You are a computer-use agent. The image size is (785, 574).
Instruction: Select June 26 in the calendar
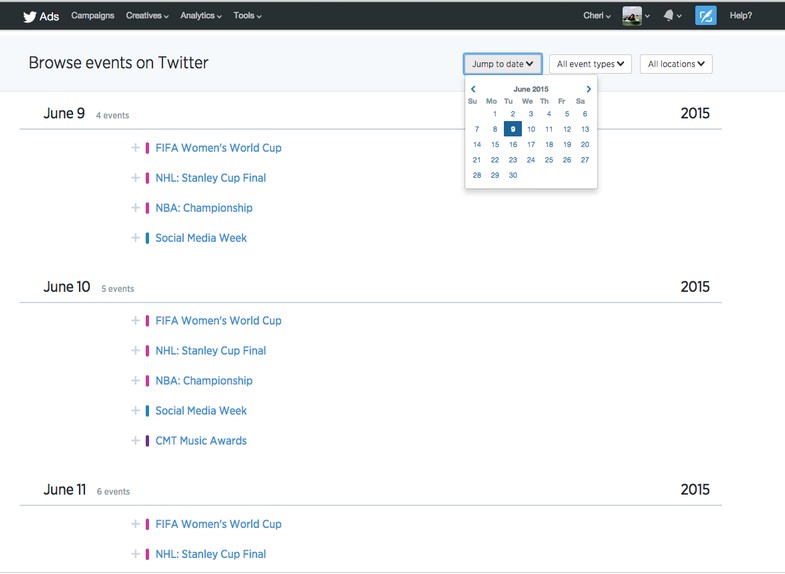click(x=567, y=160)
